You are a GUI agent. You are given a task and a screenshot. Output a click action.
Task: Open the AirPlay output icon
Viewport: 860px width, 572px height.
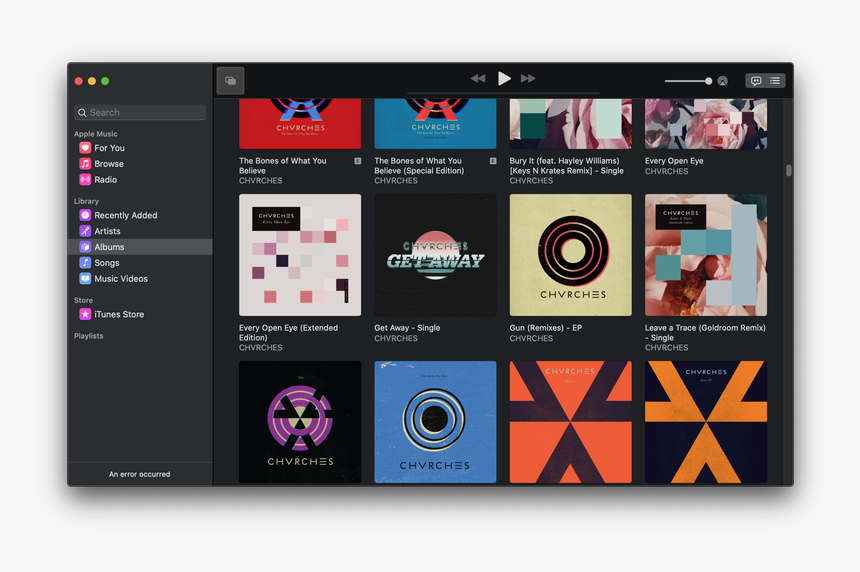(722, 81)
